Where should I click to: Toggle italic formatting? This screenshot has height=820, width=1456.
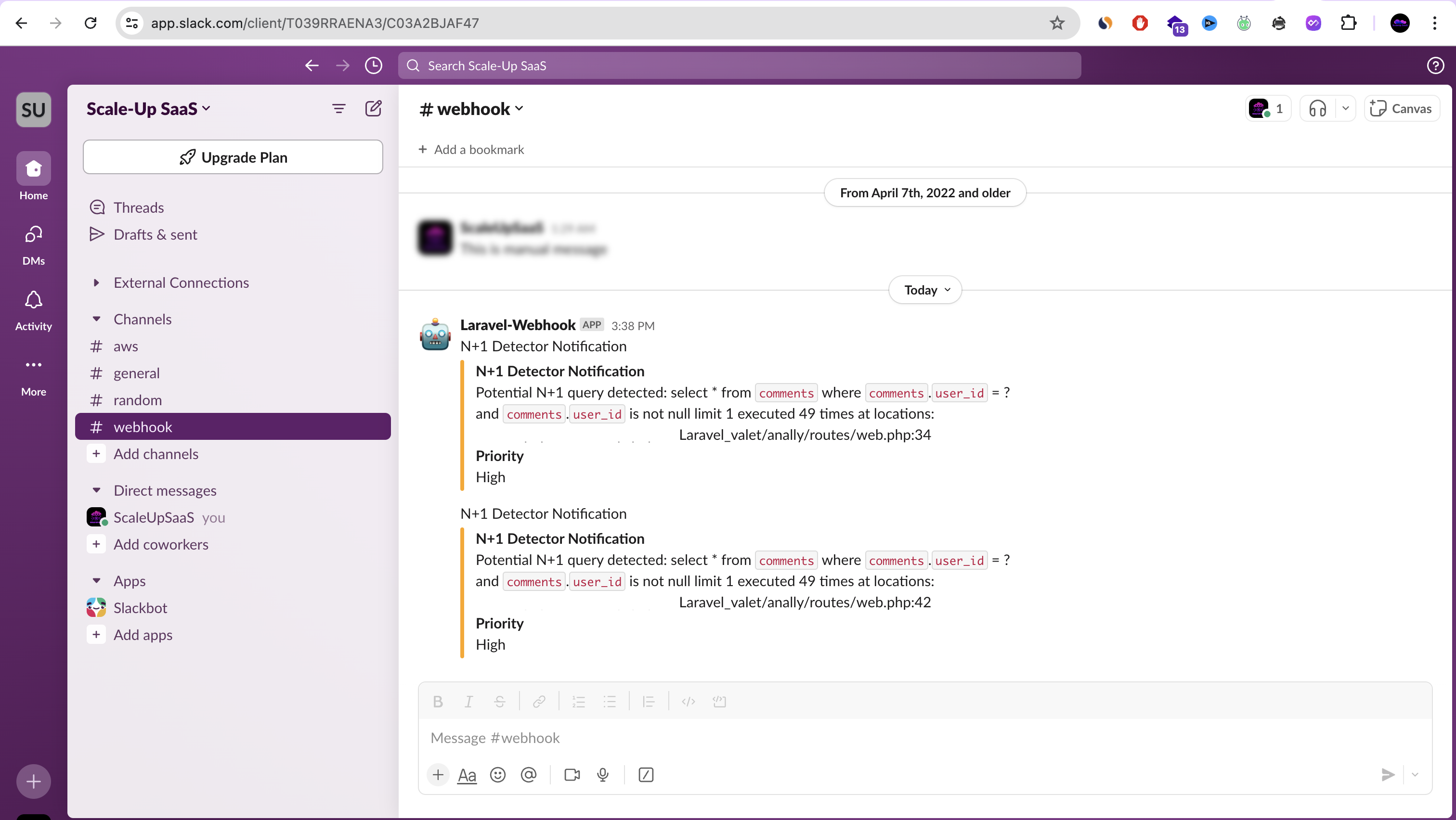pos(468,702)
